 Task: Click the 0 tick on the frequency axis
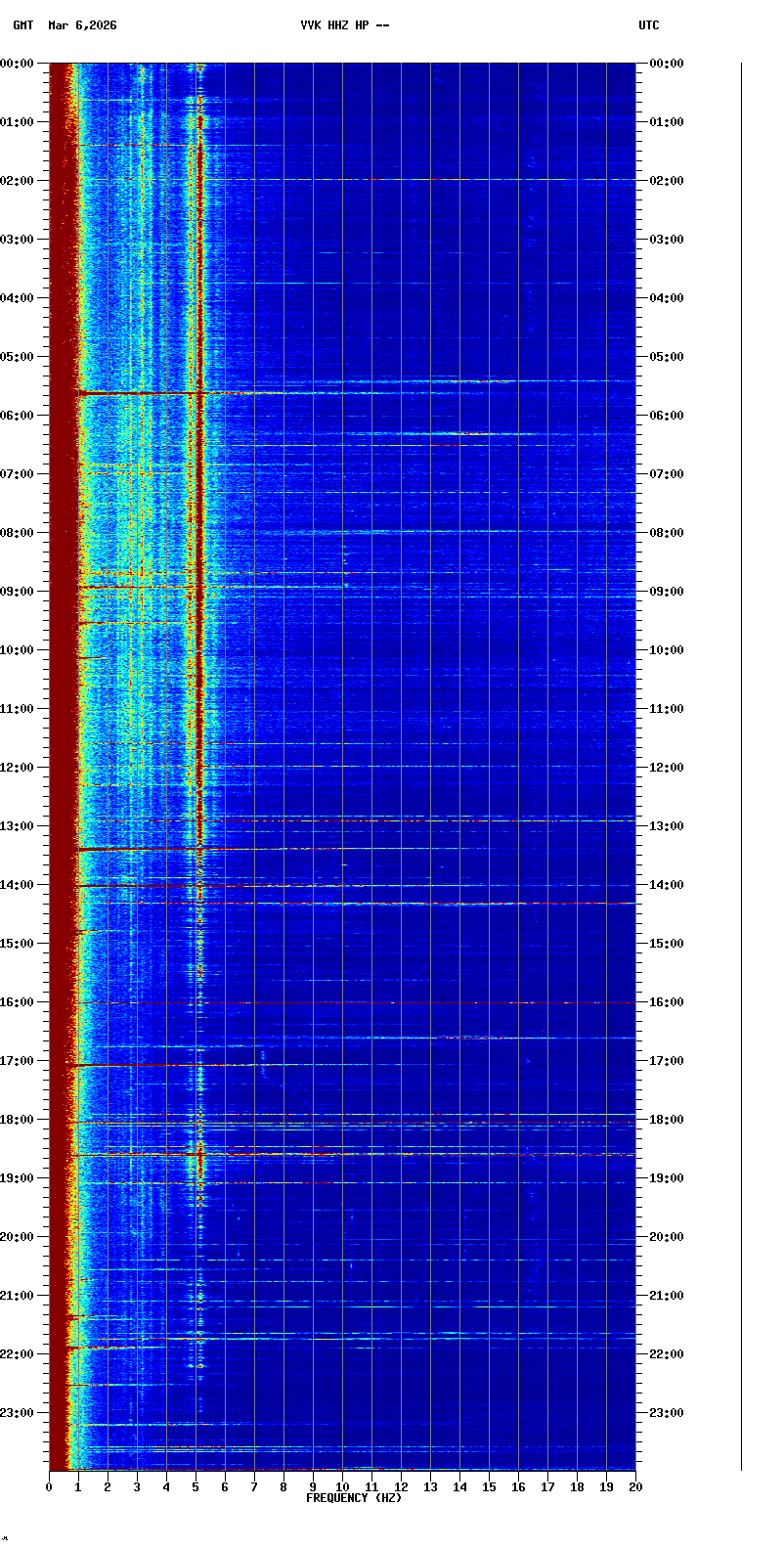click(x=49, y=1487)
